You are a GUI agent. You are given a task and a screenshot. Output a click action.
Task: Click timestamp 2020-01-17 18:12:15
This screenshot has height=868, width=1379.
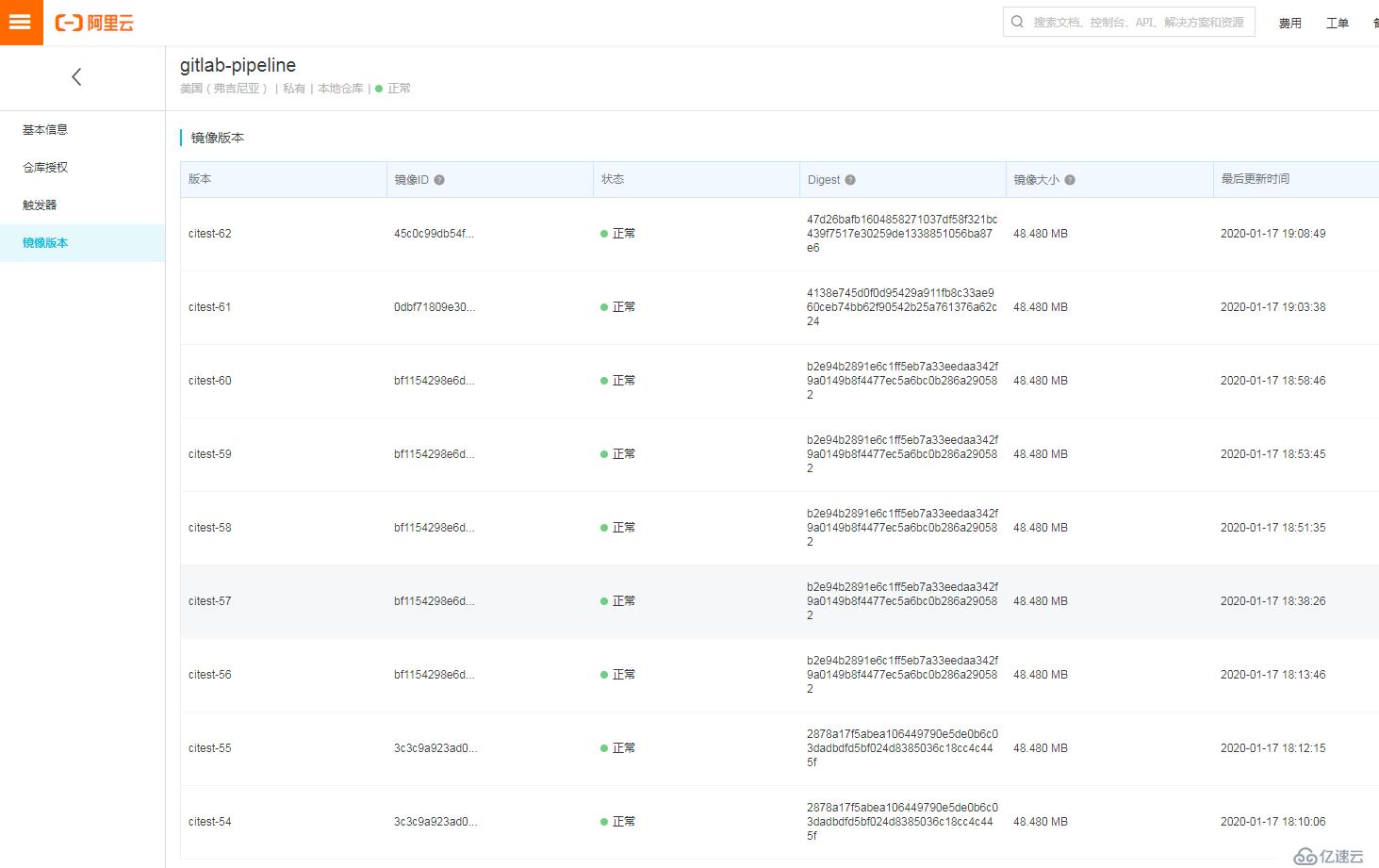[x=1272, y=748]
